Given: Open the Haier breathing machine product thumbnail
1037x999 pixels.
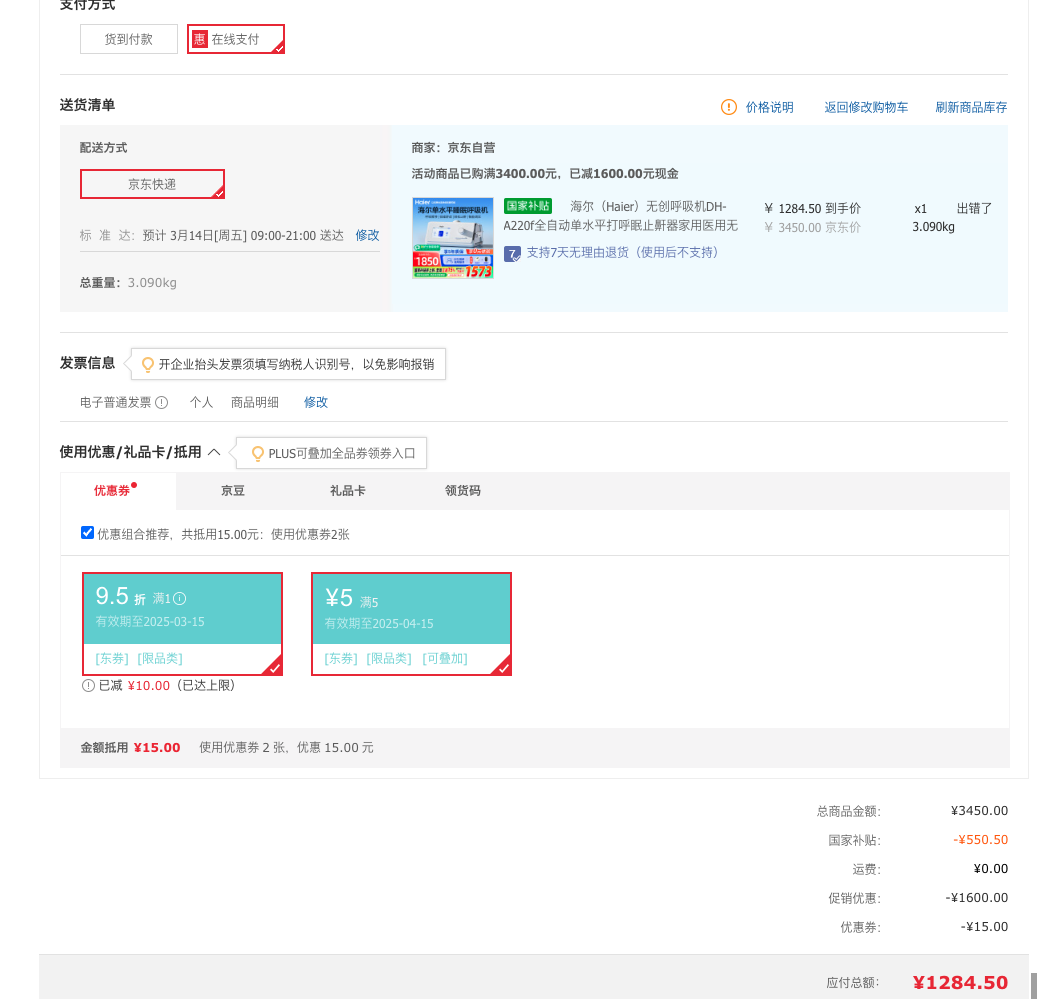Looking at the screenshot, I should click(x=452, y=238).
